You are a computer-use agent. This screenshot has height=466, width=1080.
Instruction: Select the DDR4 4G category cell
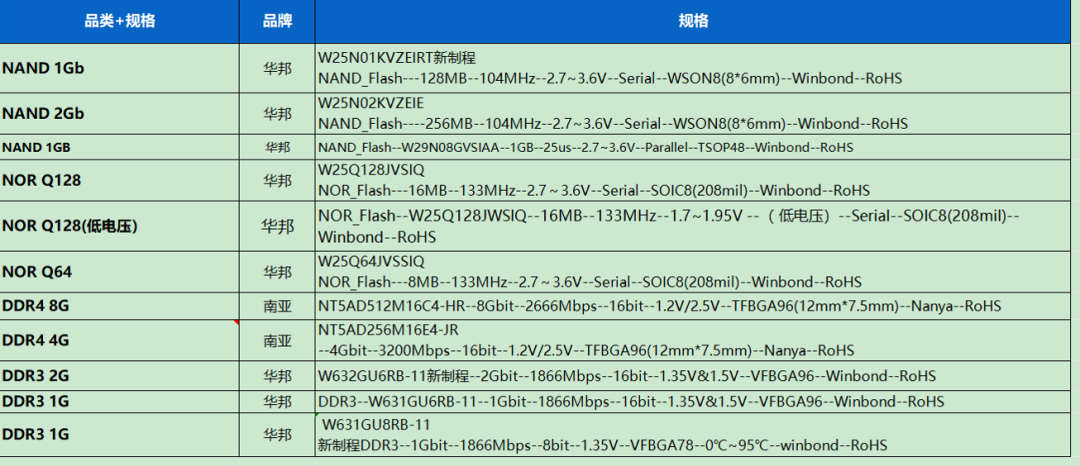pos(120,340)
